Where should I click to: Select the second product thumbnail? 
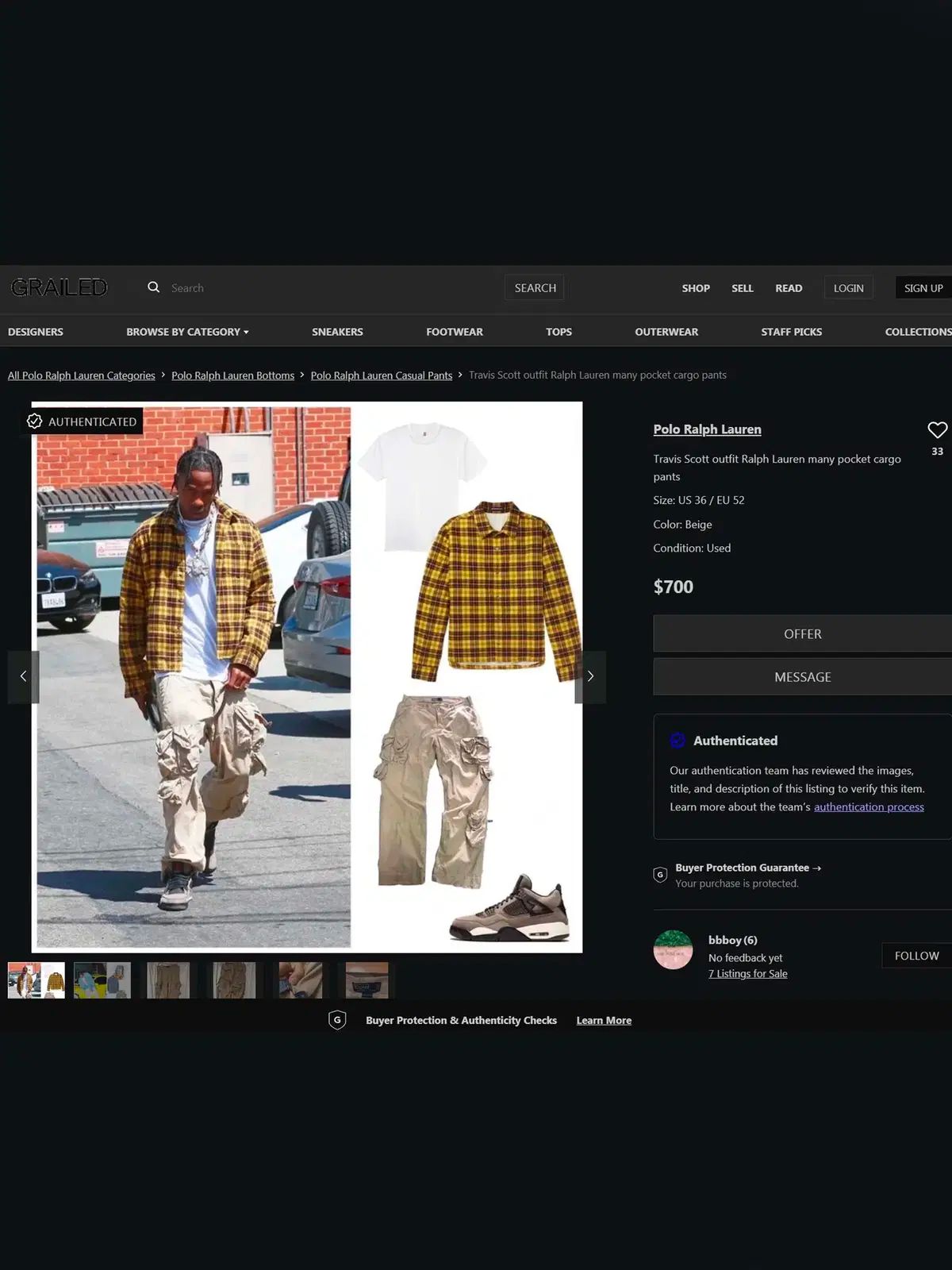click(102, 980)
